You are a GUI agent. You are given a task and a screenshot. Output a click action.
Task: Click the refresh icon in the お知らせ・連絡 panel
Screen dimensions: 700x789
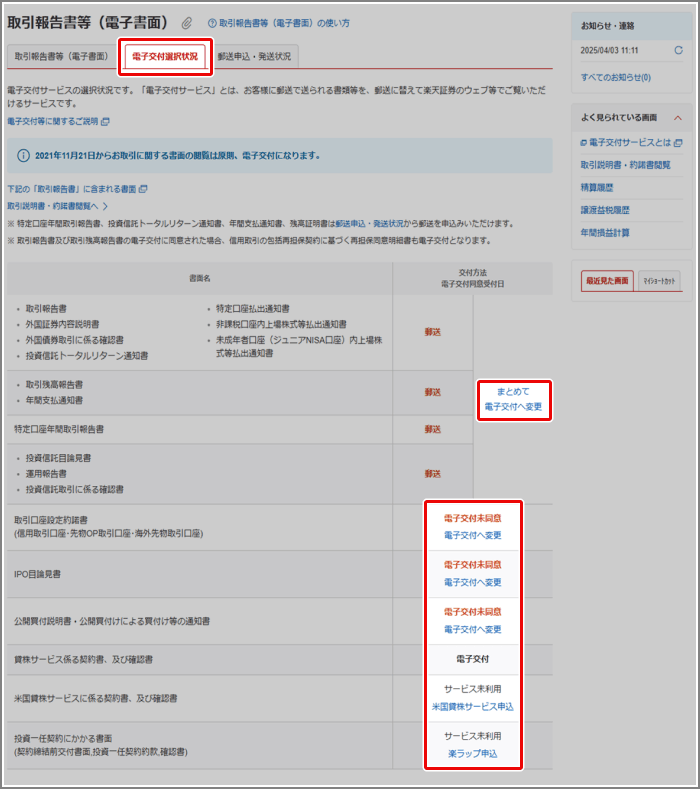[679, 50]
